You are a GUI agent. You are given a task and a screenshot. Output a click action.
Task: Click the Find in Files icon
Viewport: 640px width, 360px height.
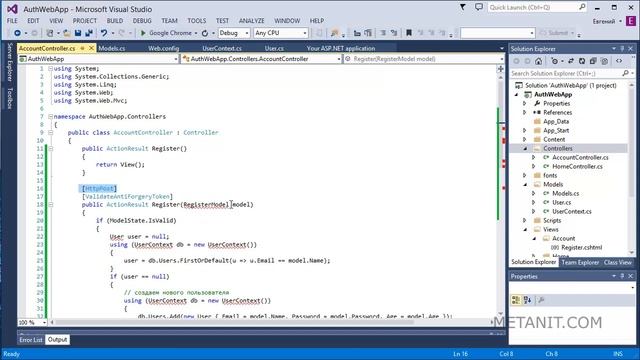tap(334, 33)
